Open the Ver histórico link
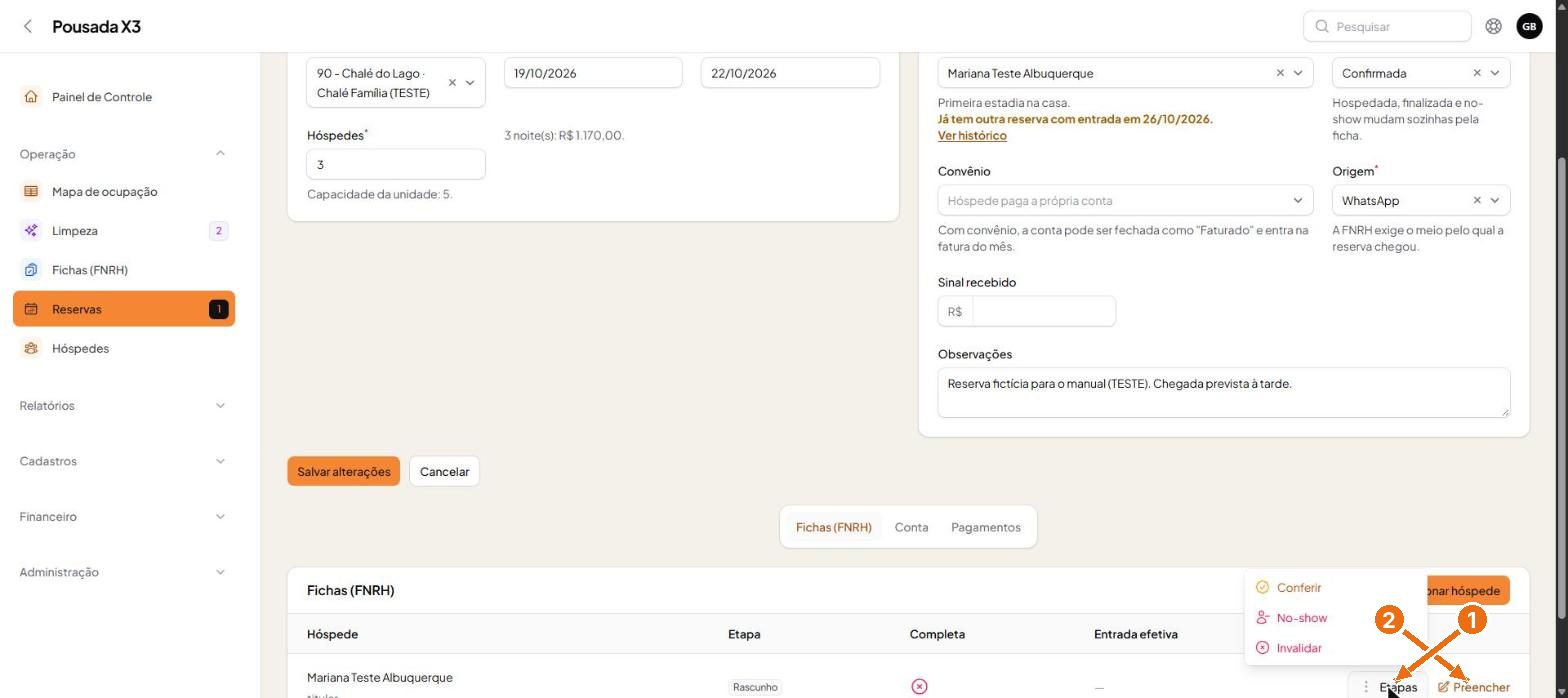The width and height of the screenshot is (1568, 698). pyautogui.click(x=972, y=135)
